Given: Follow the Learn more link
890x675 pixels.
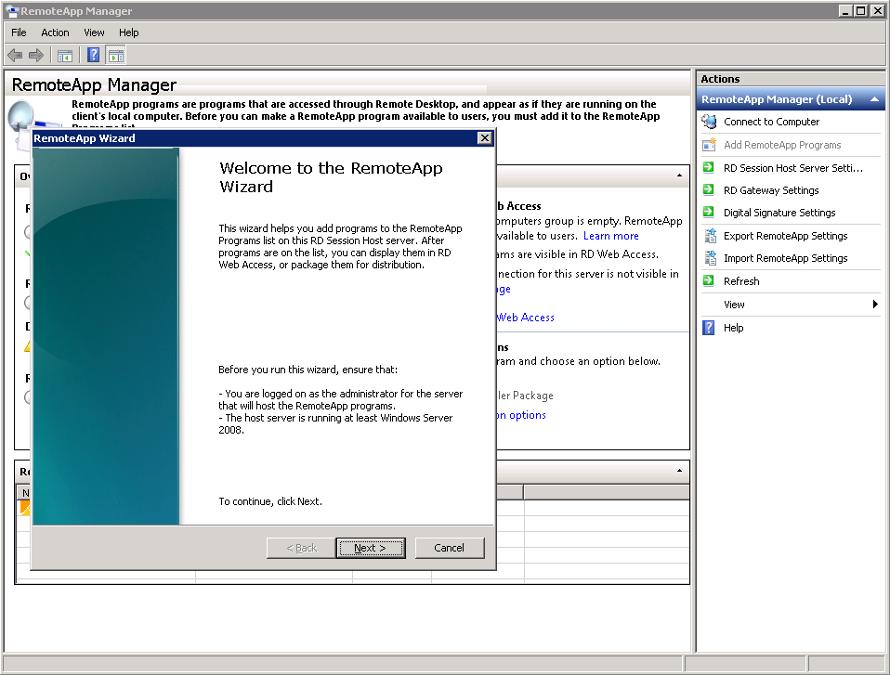Looking at the screenshot, I should tap(610, 236).
